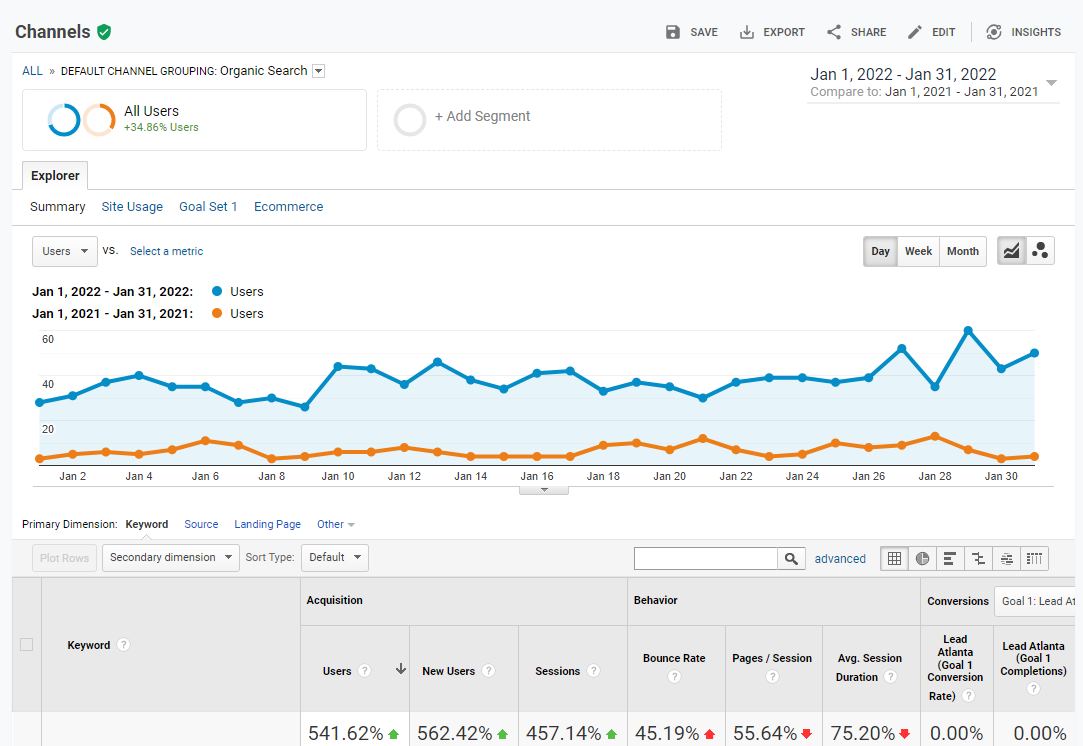Tick the select-all rows checkbox
Image resolution: width=1083 pixels, height=746 pixels.
[x=27, y=645]
